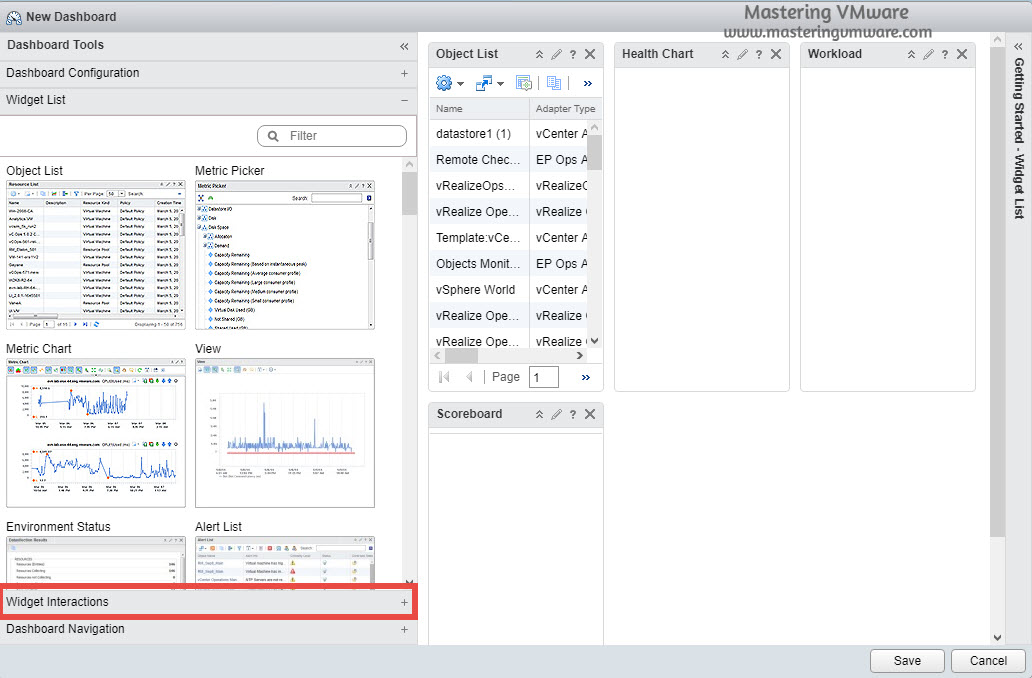Open help for the Scoreboard widget
Screen dimensions: 1032x678
point(573,415)
